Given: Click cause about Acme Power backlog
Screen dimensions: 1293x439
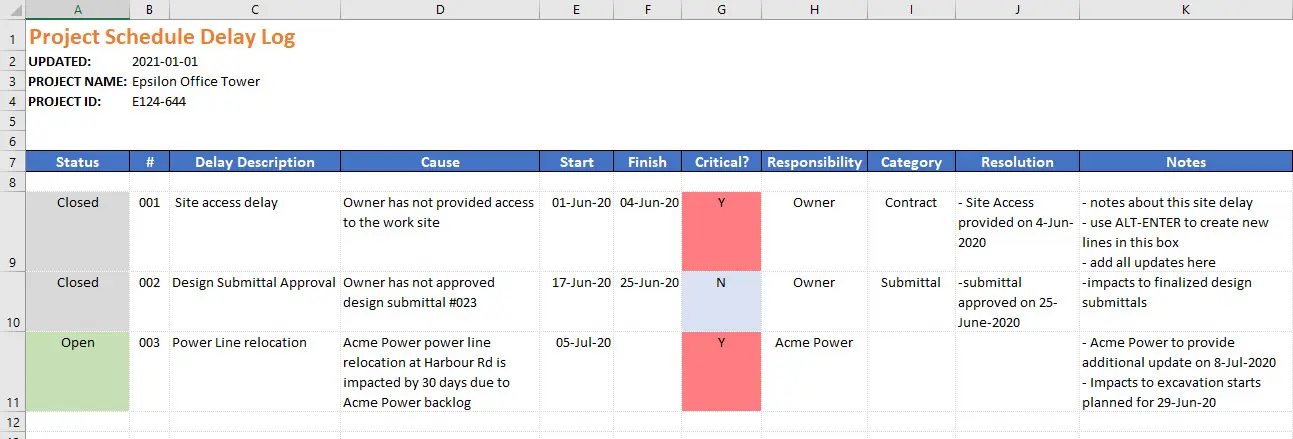Looking at the screenshot, I should click(440, 372).
